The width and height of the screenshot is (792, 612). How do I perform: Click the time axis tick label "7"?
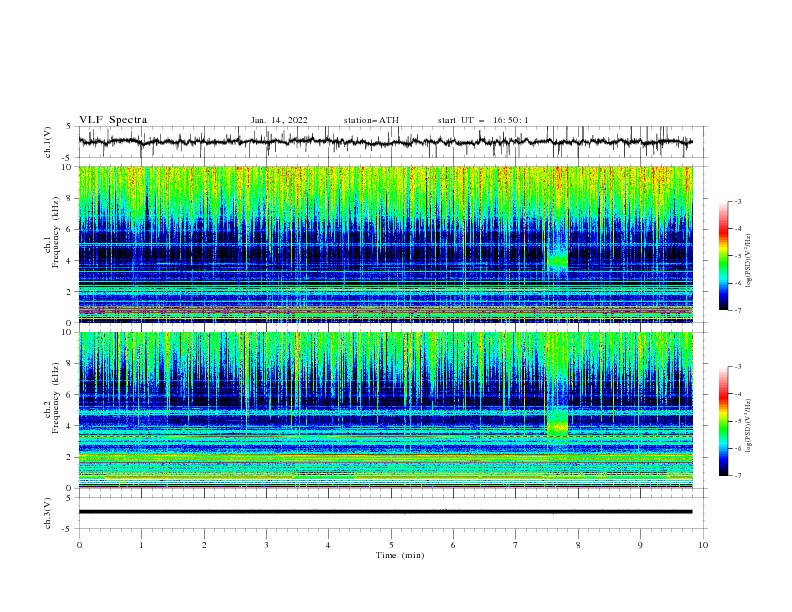pos(516,545)
